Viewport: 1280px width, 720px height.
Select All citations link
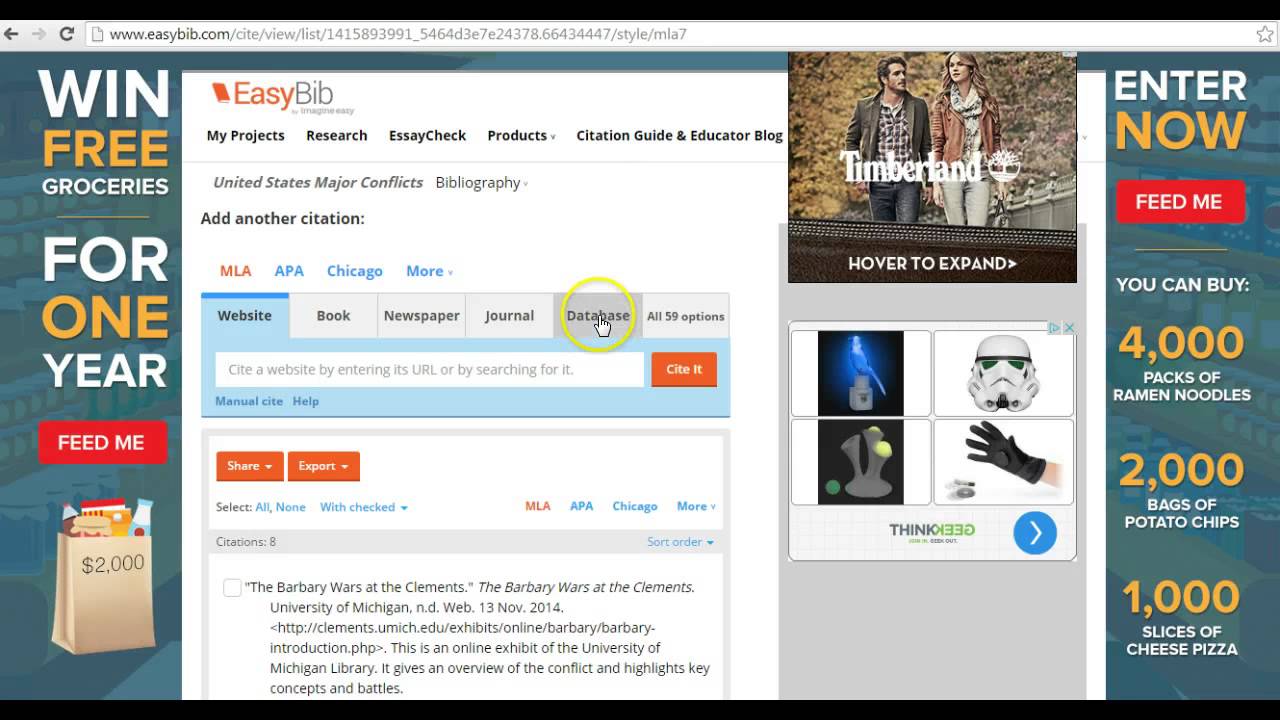coord(262,507)
